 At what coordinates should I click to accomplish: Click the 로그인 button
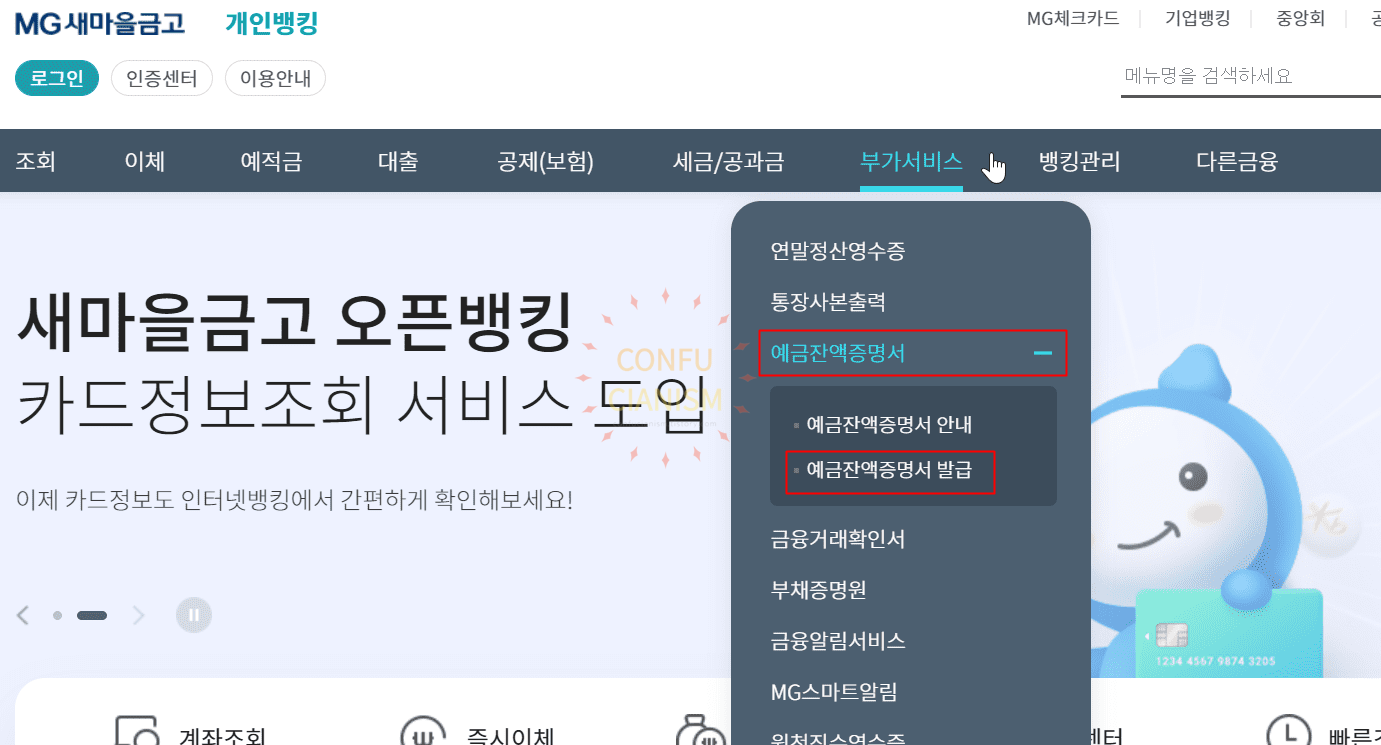pyautogui.click(x=57, y=78)
